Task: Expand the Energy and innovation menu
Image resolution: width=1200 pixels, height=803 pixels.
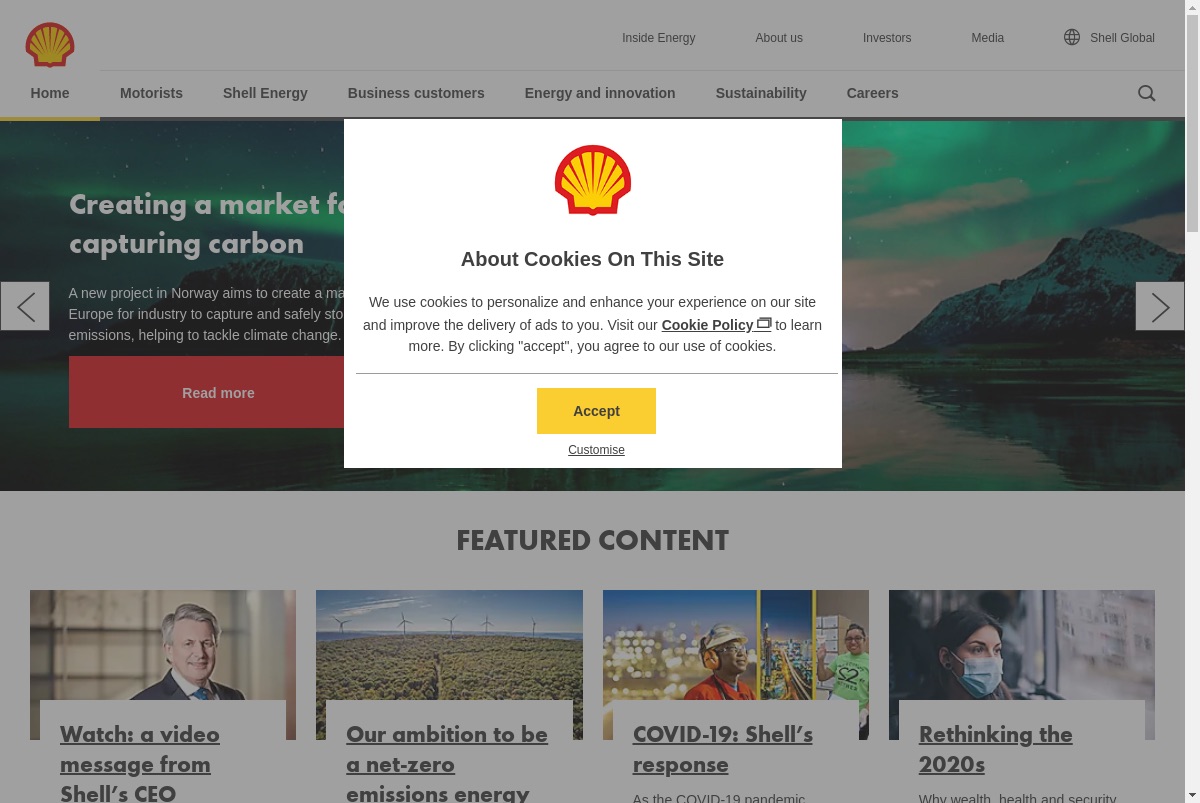Action: 600,93
